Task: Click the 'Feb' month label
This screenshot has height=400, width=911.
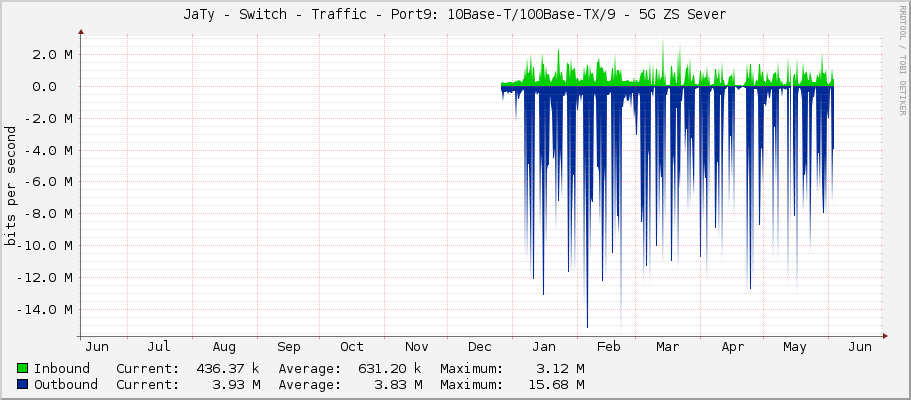Action: [x=608, y=347]
